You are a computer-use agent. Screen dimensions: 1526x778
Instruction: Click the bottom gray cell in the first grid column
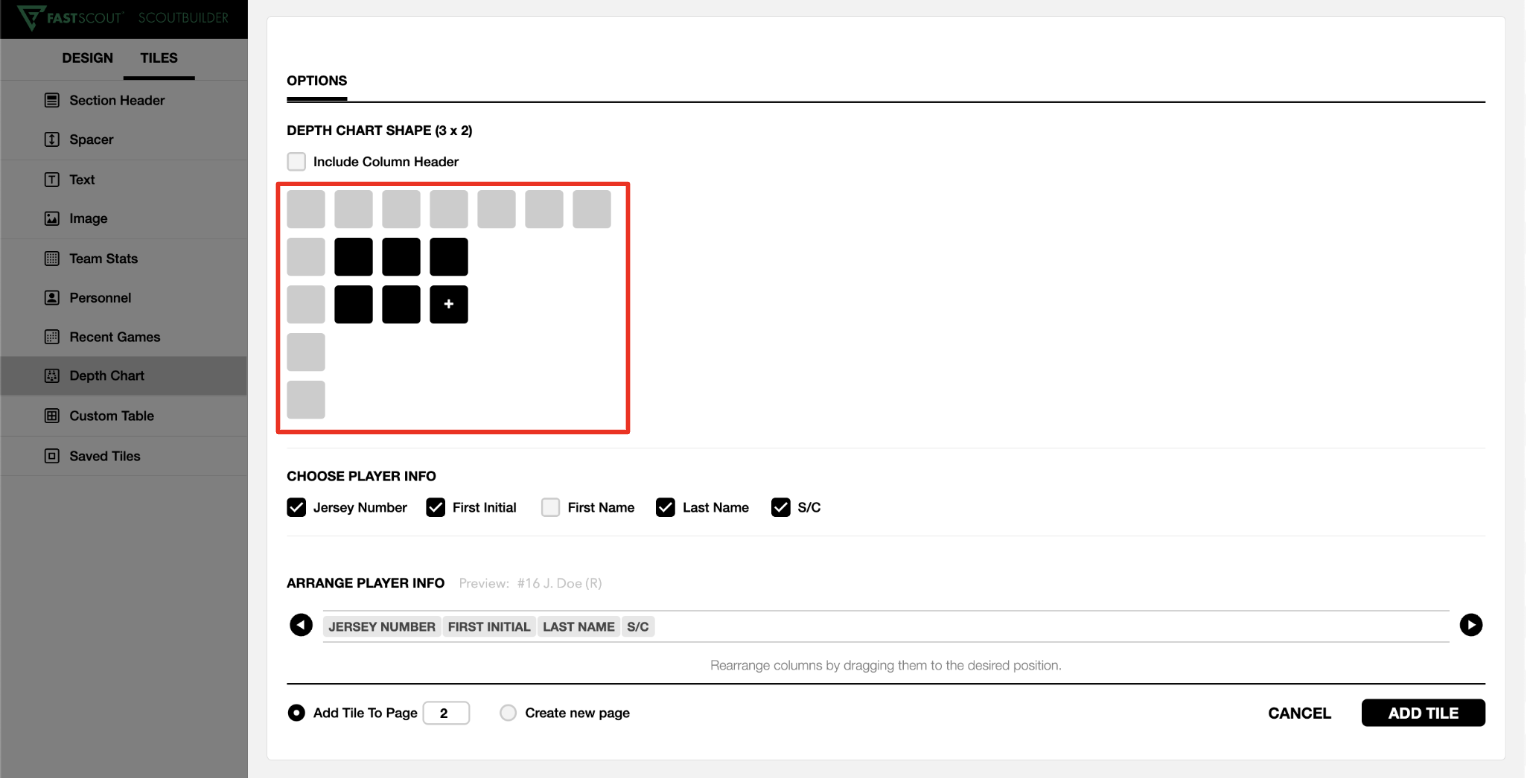pyautogui.click(x=306, y=400)
